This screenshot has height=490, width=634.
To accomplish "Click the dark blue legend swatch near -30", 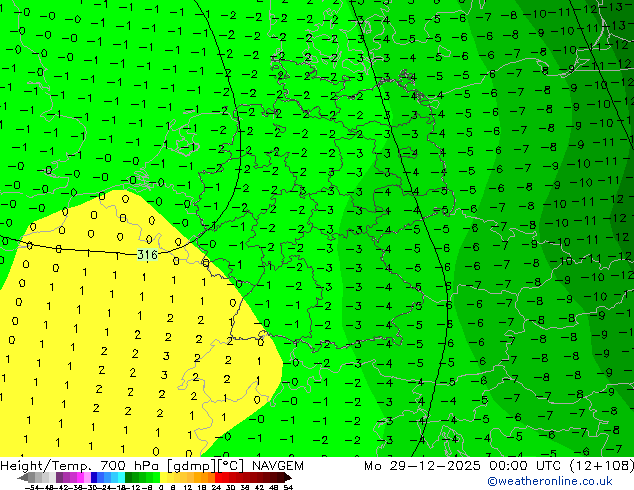I will 94,478.
